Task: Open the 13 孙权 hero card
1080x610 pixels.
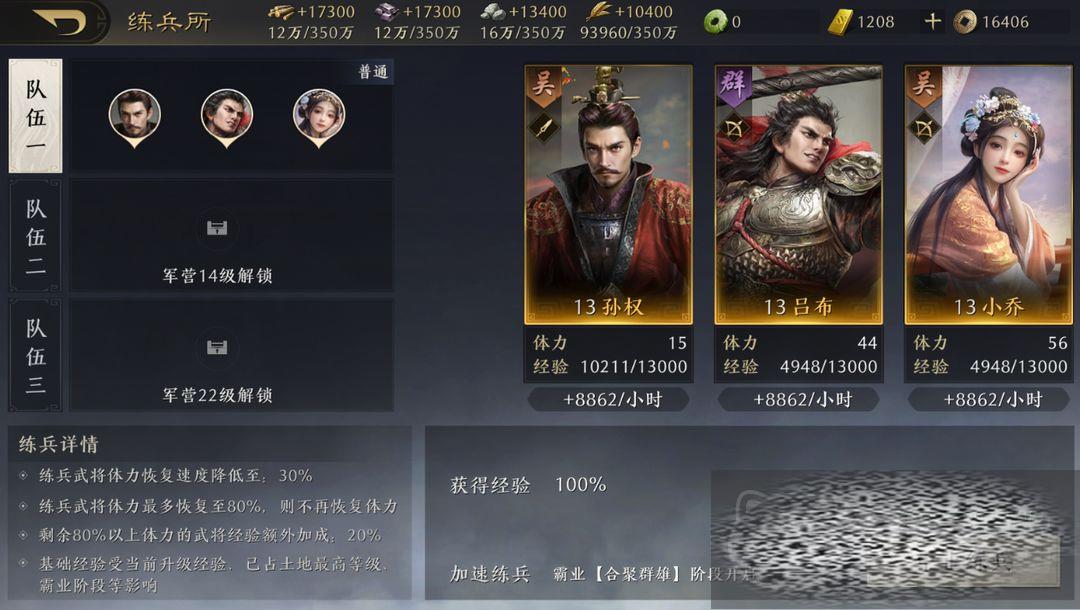Action: click(x=608, y=194)
